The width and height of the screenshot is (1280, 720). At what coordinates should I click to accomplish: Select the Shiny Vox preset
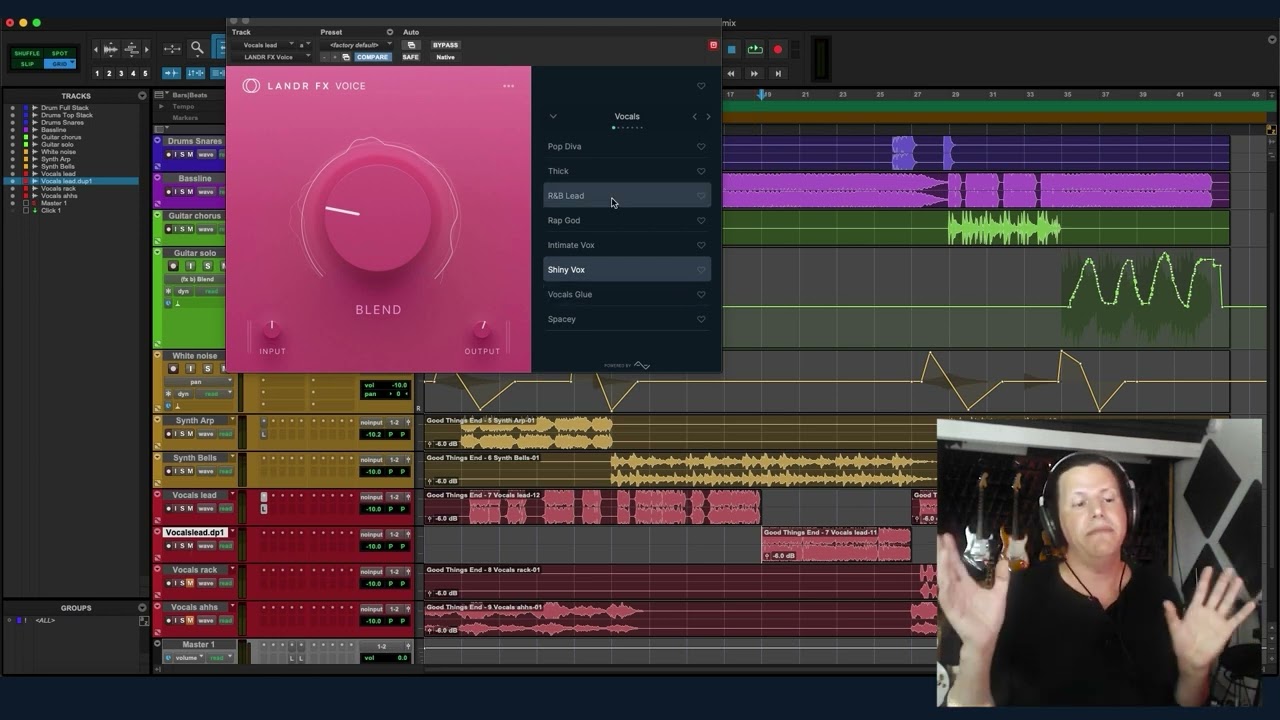[x=627, y=270]
